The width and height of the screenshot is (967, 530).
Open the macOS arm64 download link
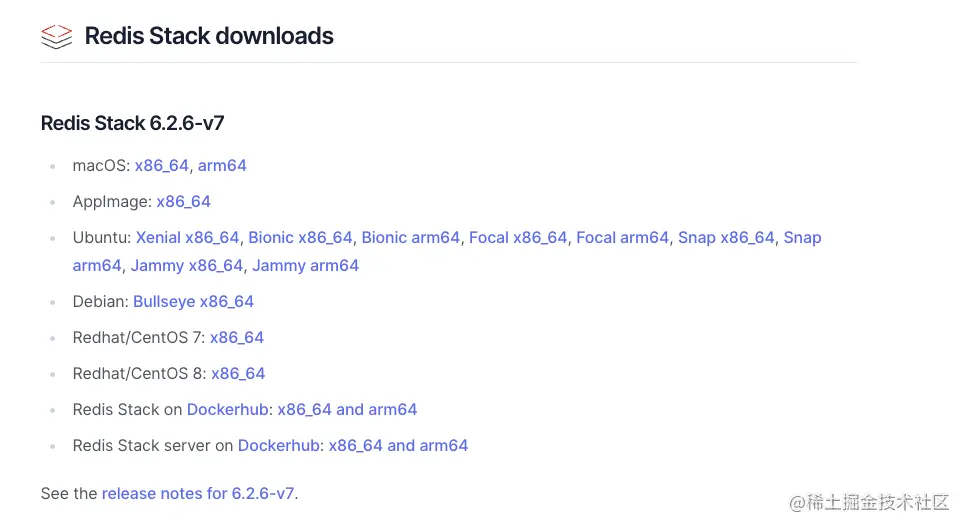click(222, 165)
